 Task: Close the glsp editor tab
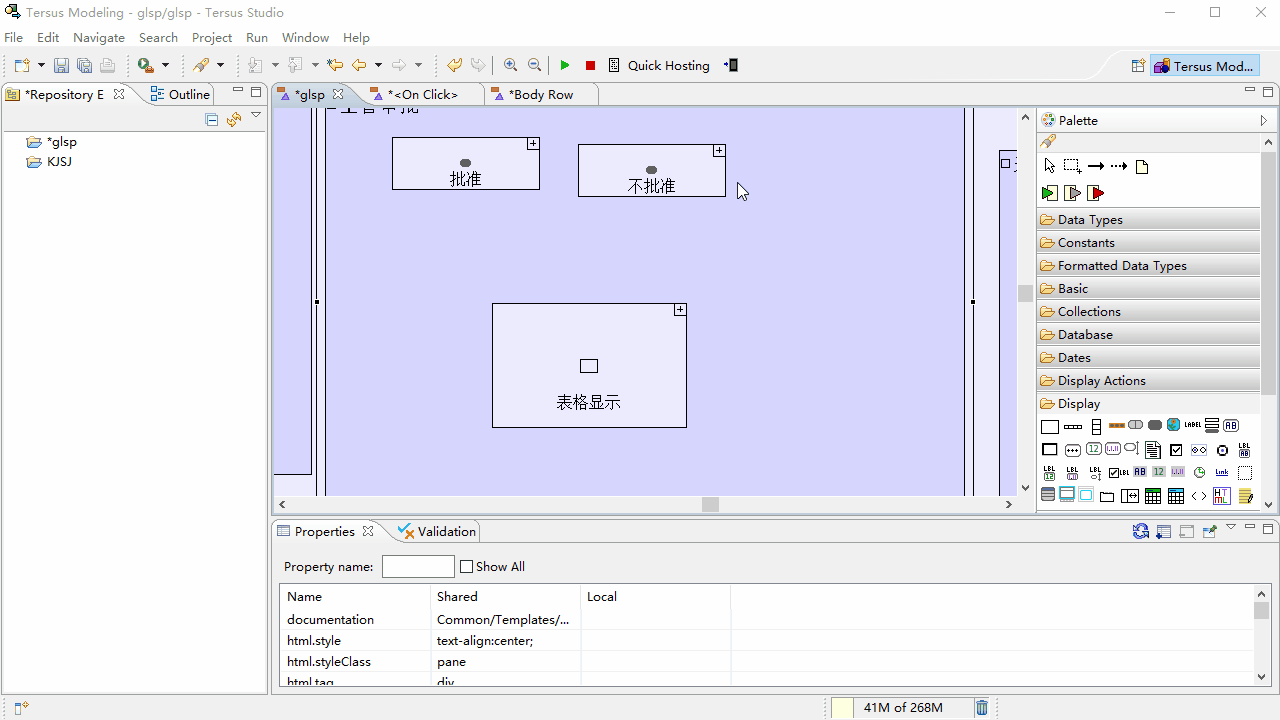[x=338, y=94]
